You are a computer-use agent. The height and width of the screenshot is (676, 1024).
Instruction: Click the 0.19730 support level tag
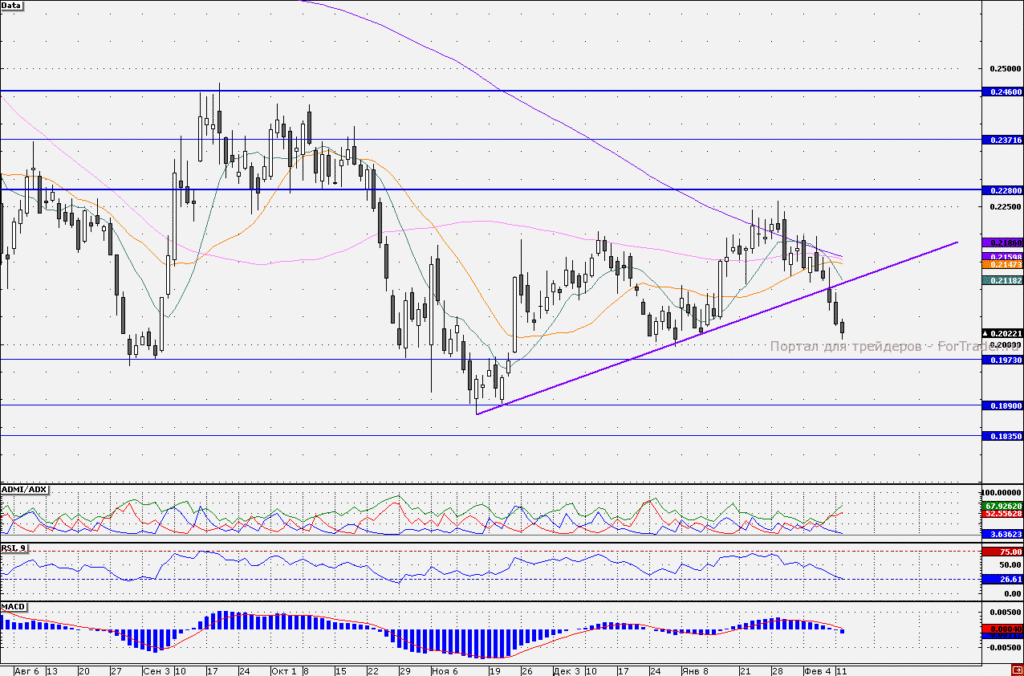pos(1002,360)
